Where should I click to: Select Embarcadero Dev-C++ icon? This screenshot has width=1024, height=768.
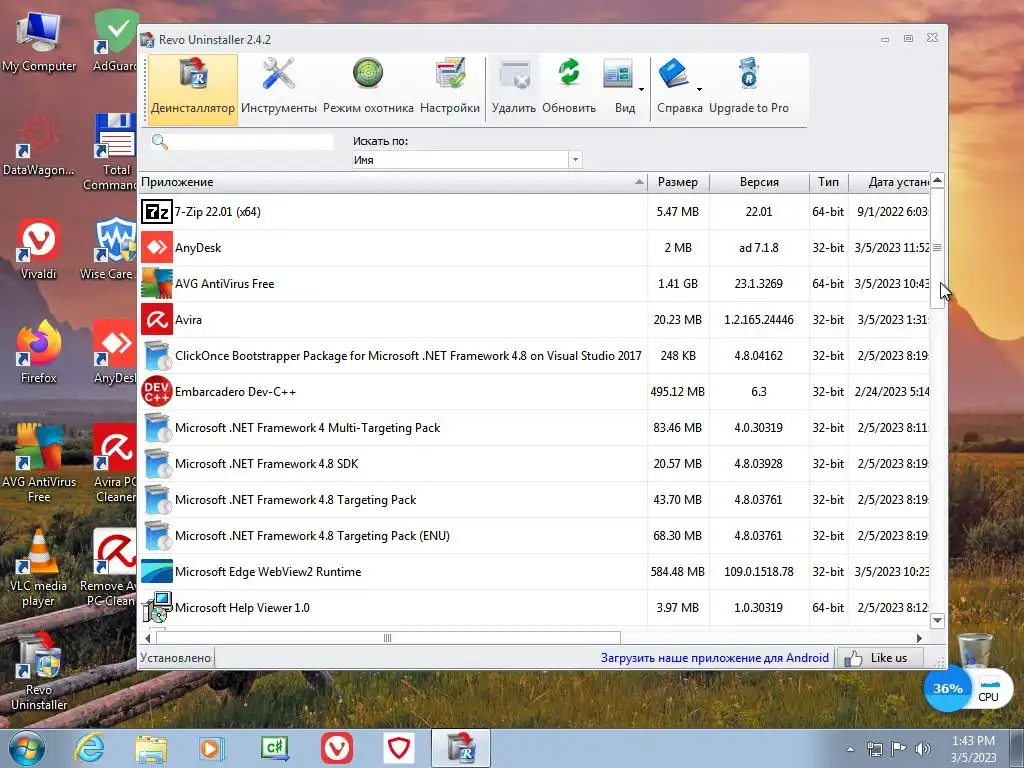point(157,392)
